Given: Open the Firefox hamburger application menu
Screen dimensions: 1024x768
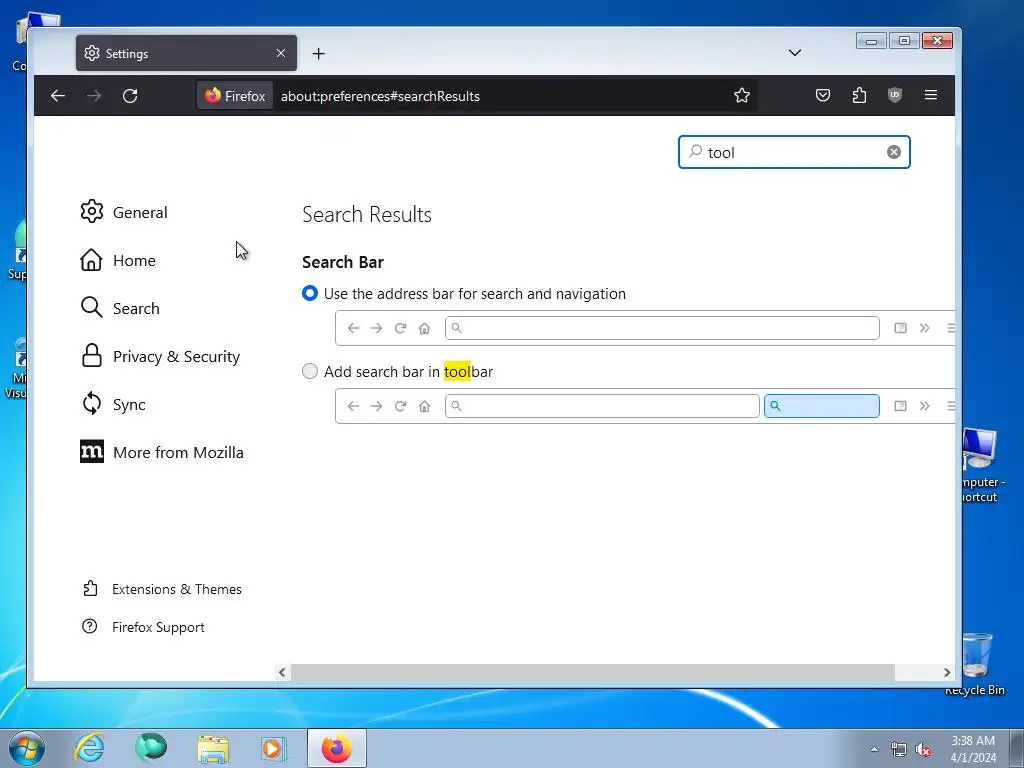Looking at the screenshot, I should click(931, 95).
